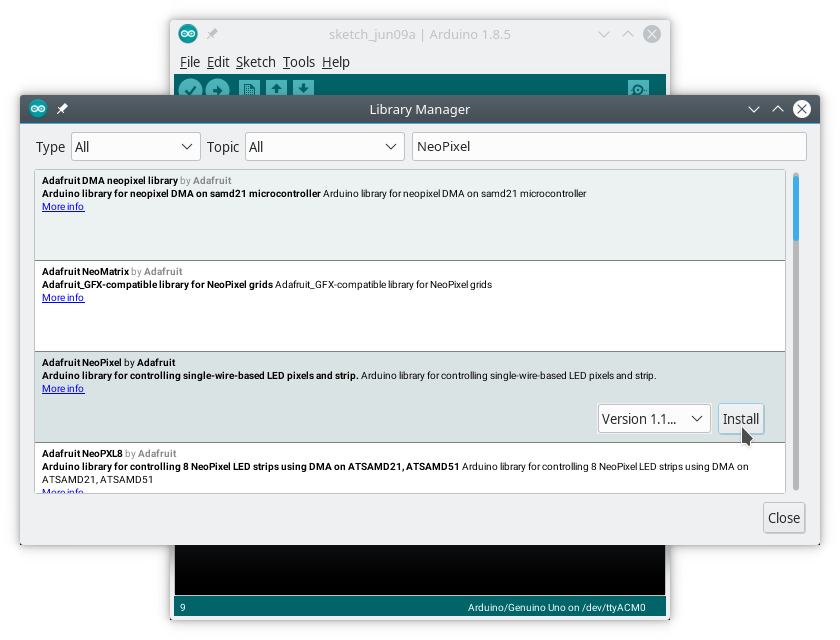The image size is (840, 640).
Task: Select the Adafruit NeoMatrix entry title
Action: point(86,272)
